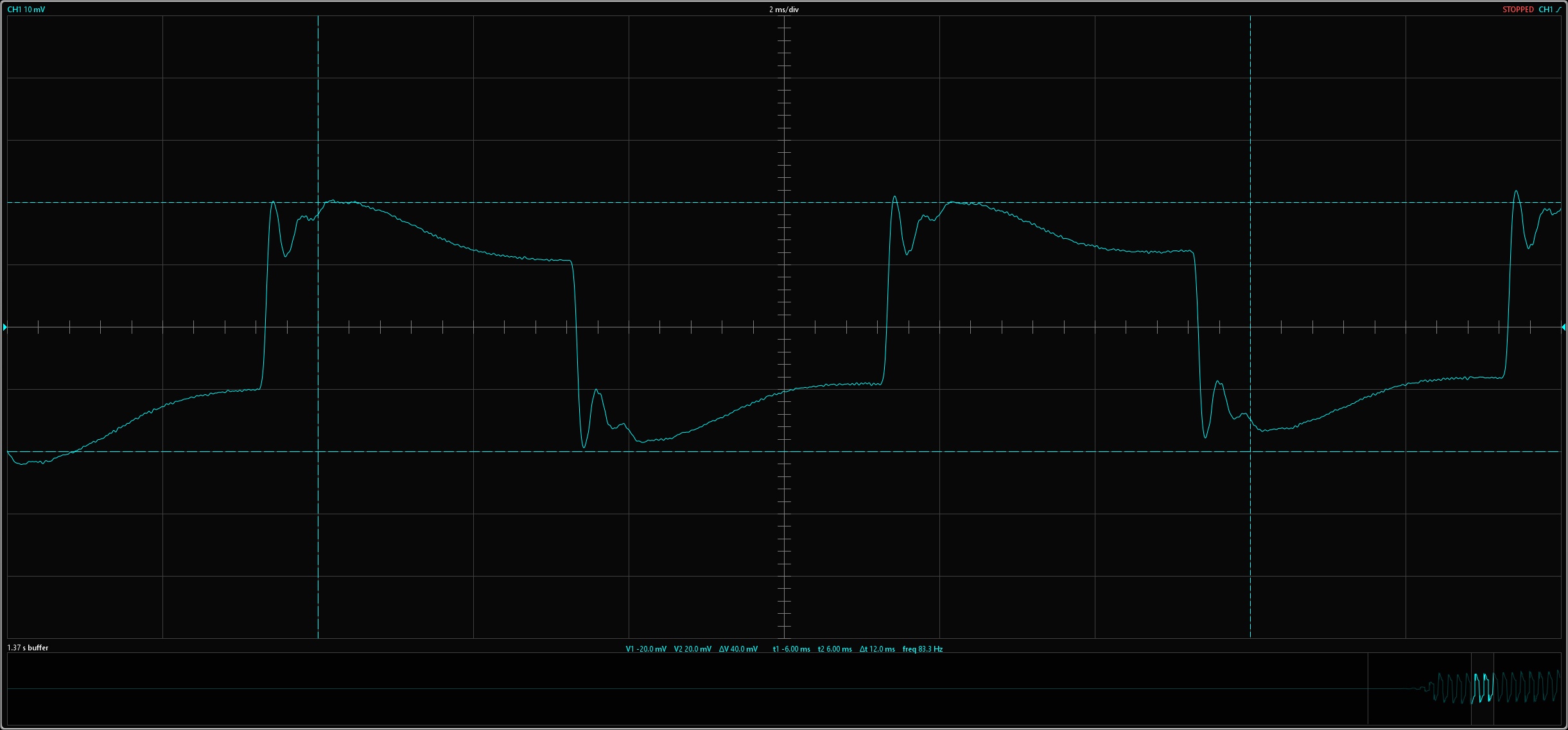Click the ΔV 40.0 mV readout
Image resolution: width=1568 pixels, height=730 pixels.
(738, 649)
